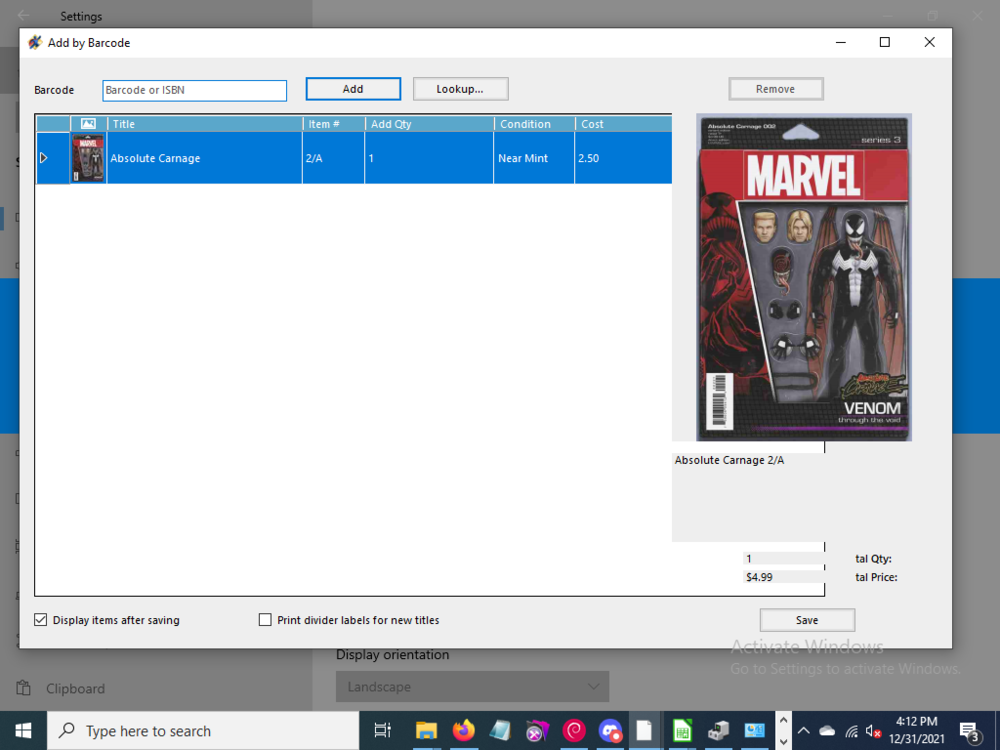Save the barcode additions
The height and width of the screenshot is (750, 1000).
point(807,619)
